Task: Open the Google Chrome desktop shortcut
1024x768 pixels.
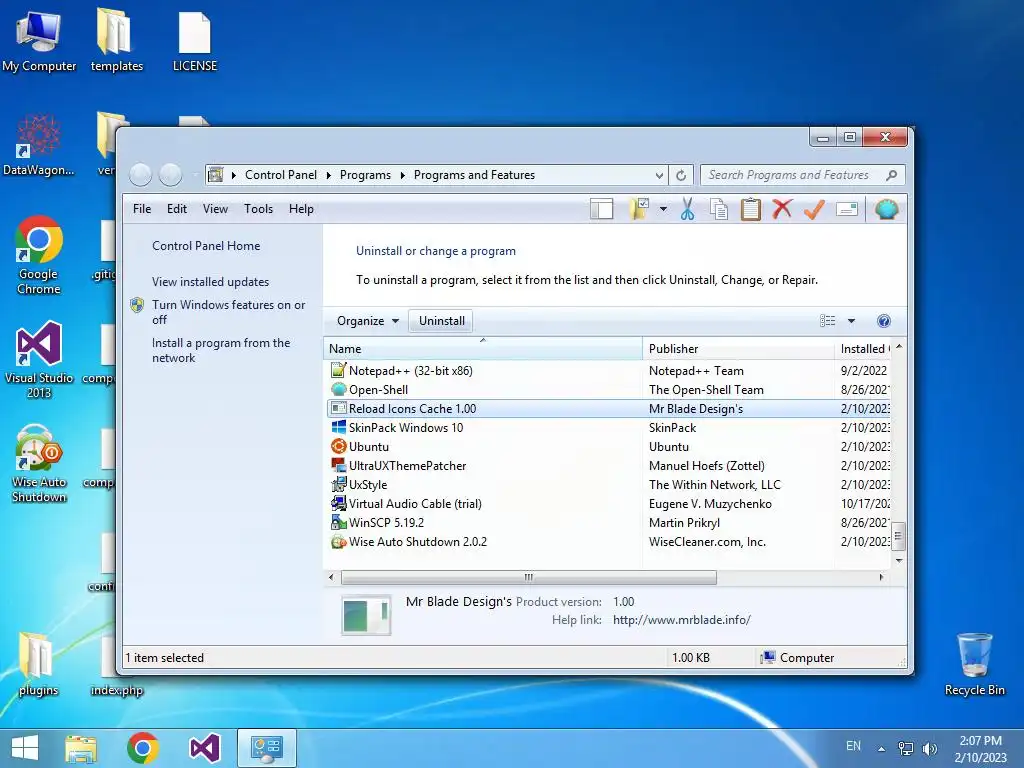Action: coord(39,255)
